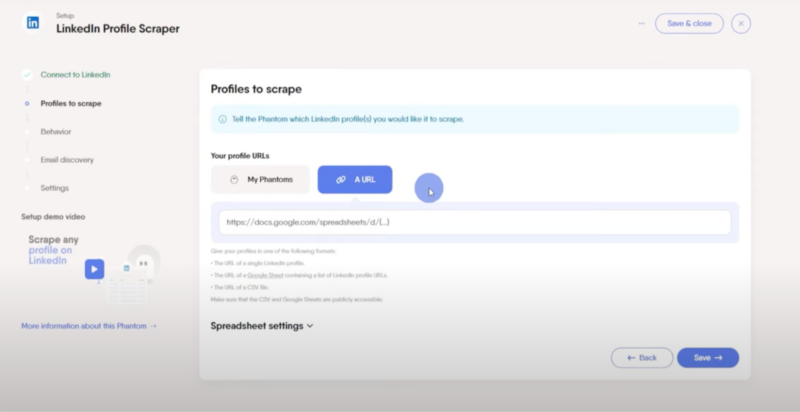This screenshot has width=800, height=412.
Task: Click the info icon in the blue banner
Action: (x=222, y=119)
